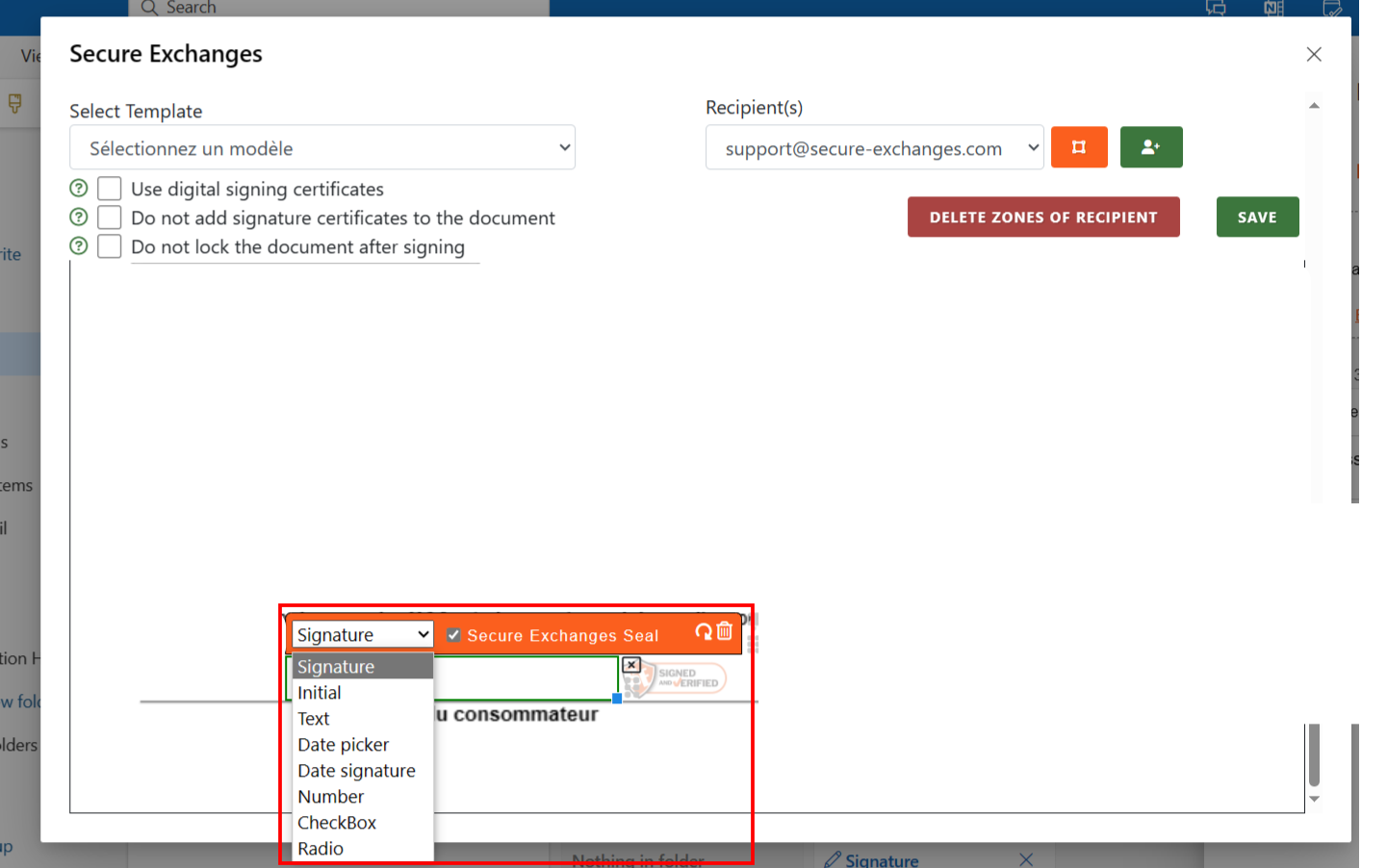Click the rotate icon on the orange zone toolbar
This screenshot has height=868, width=1387.
(x=704, y=631)
